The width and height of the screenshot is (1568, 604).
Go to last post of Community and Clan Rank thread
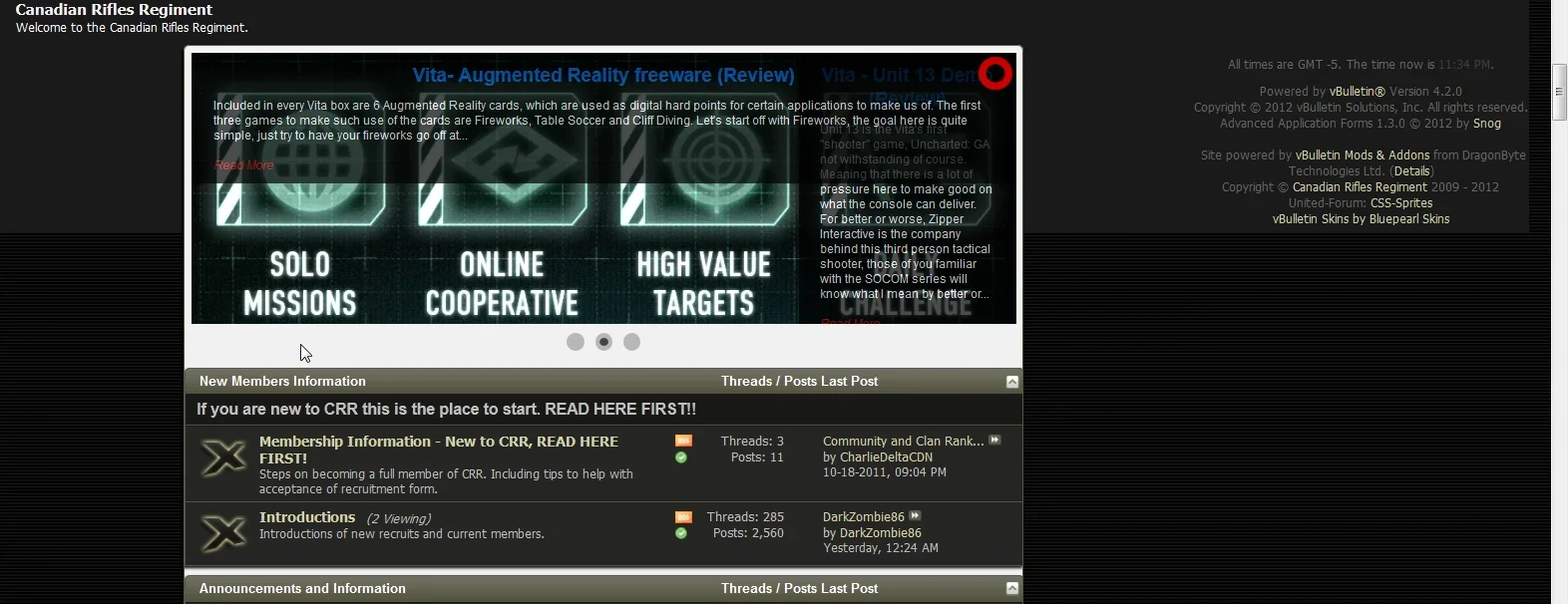pos(994,440)
